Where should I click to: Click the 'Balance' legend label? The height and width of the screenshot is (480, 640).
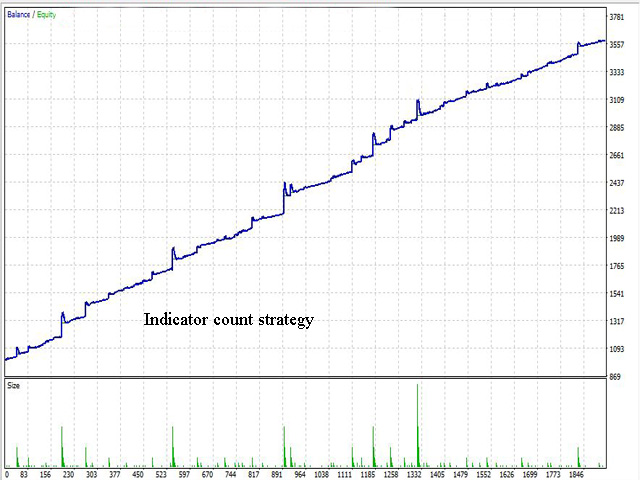[18, 15]
